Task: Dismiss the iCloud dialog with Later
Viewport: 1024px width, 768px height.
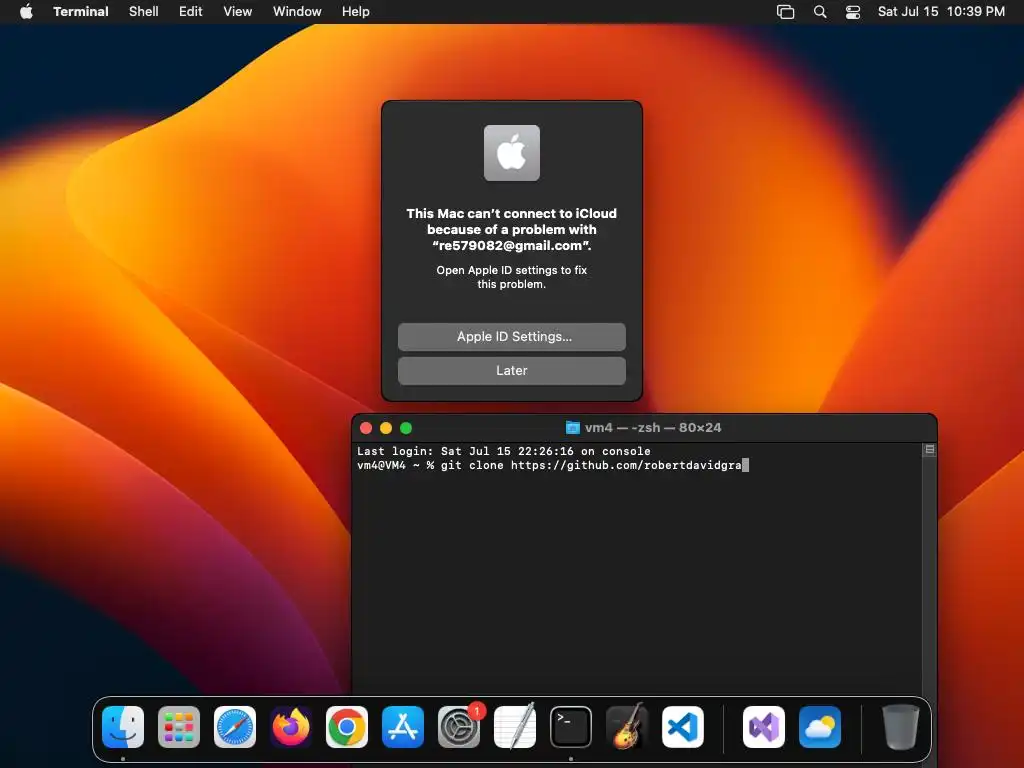Action: pos(512,371)
